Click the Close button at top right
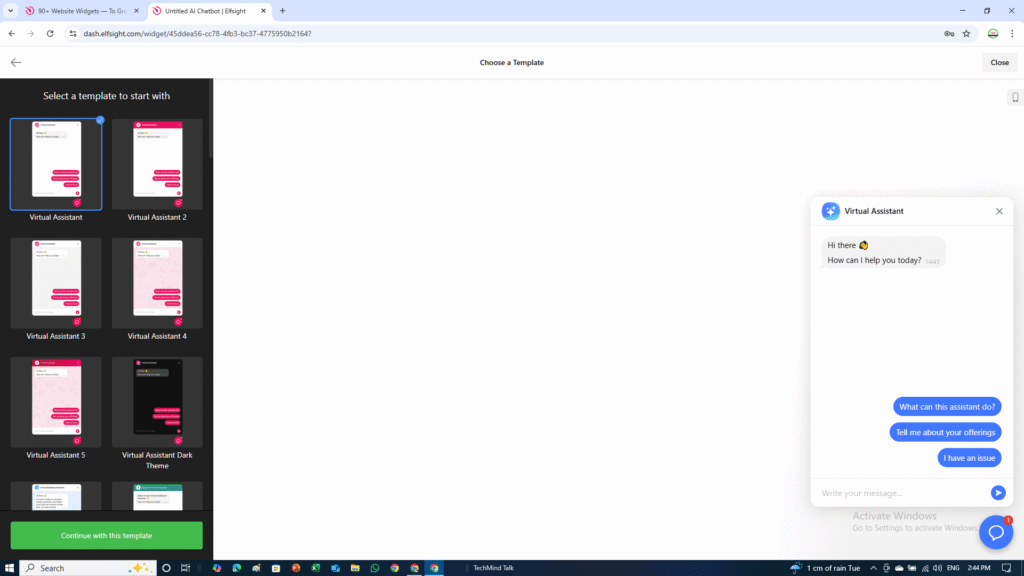The height and width of the screenshot is (576, 1024). (x=999, y=62)
